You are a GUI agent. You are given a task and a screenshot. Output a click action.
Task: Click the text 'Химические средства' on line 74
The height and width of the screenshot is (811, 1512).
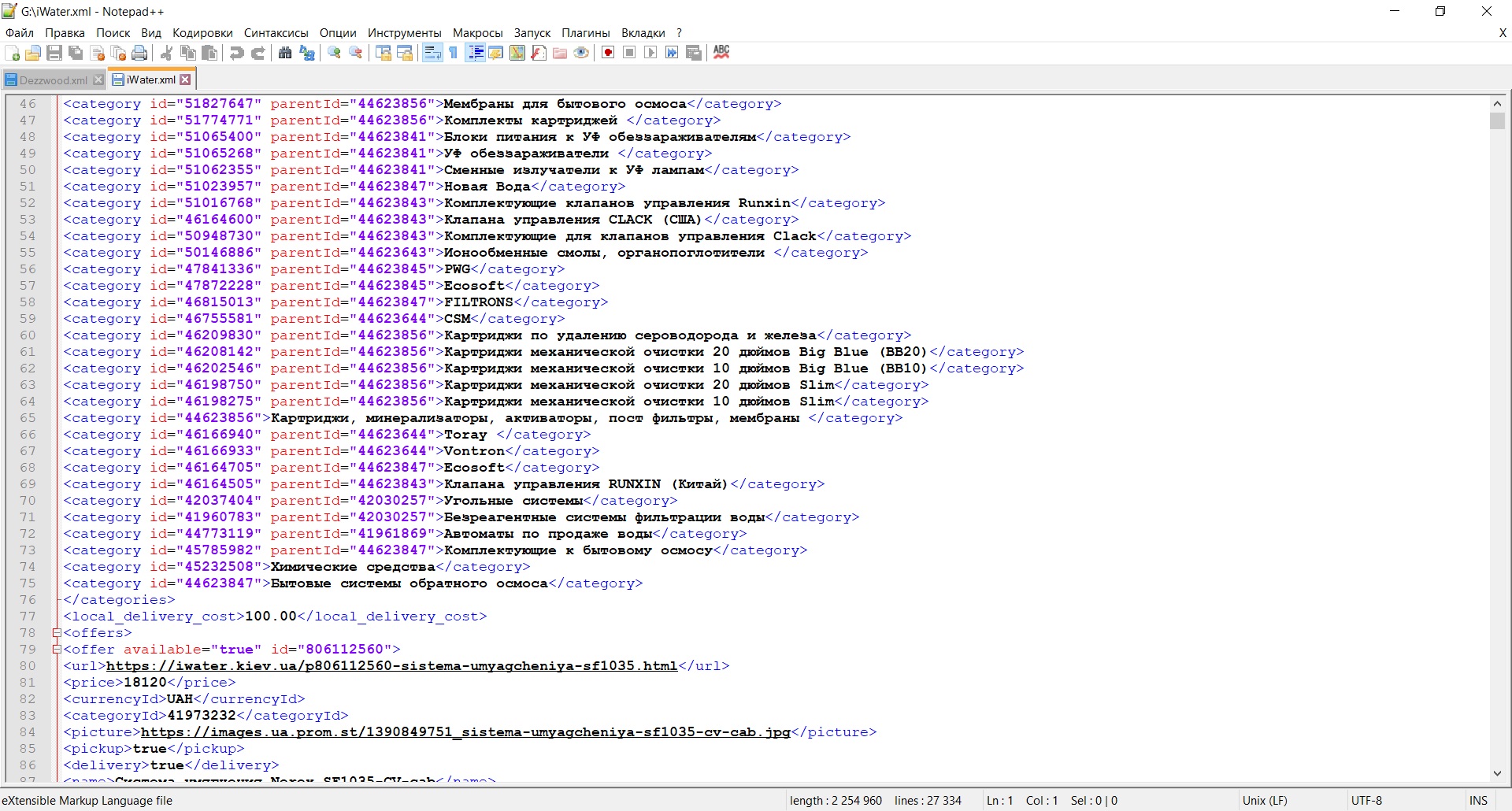coord(353,567)
